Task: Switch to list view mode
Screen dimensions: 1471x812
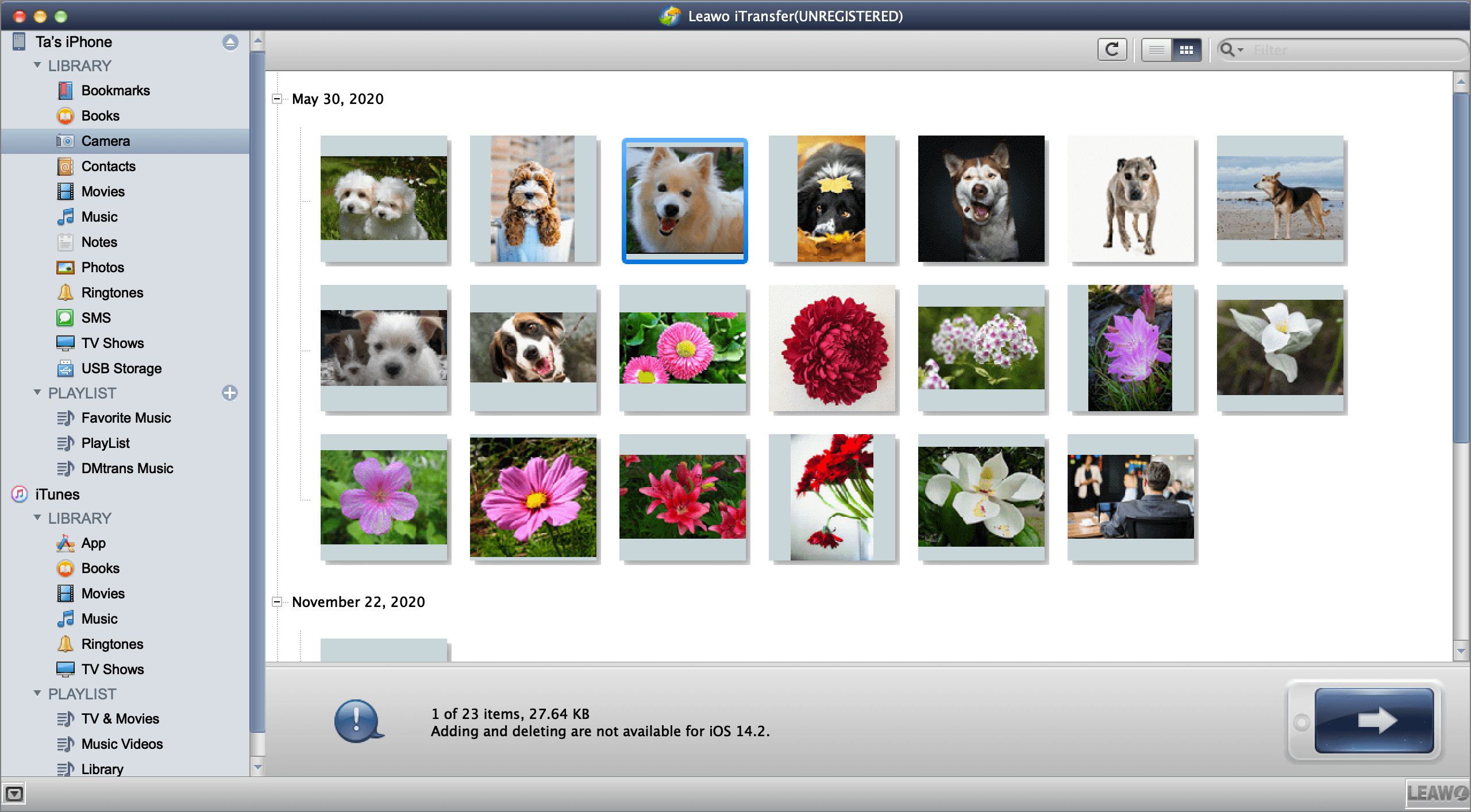Action: tap(1156, 50)
